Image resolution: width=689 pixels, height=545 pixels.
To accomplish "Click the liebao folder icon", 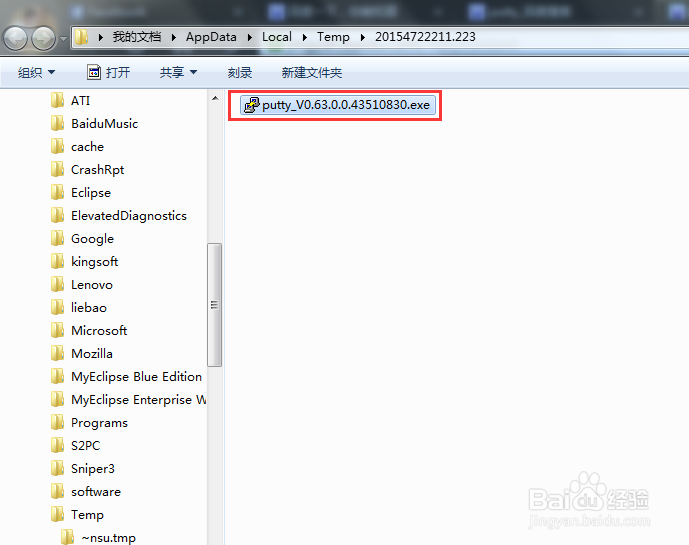I will click(58, 307).
